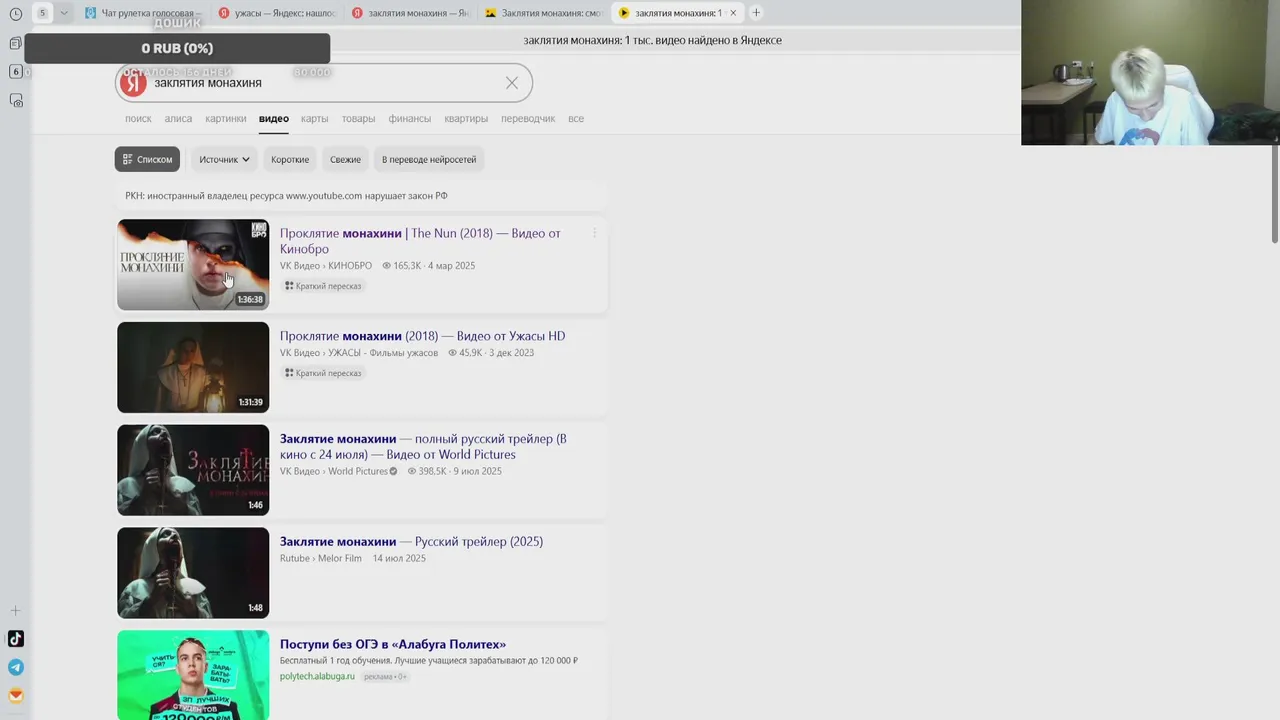This screenshot has height=720, width=1280.
Task: Open Проклятие монахини (2018) Ужасы HD link
Action: 422,336
